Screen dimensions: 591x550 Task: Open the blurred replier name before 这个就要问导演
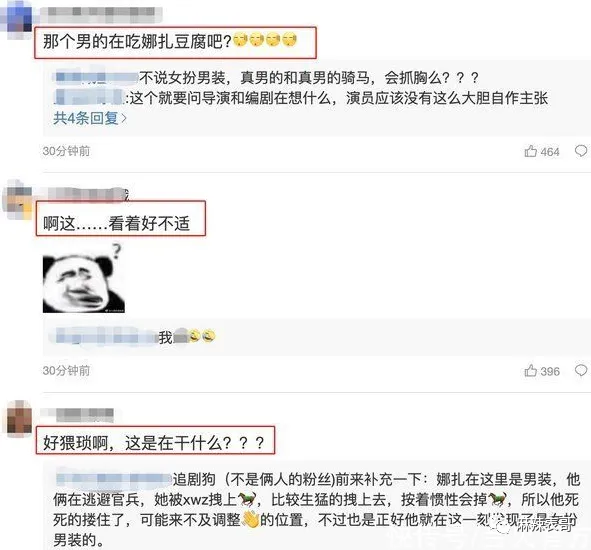coord(89,97)
